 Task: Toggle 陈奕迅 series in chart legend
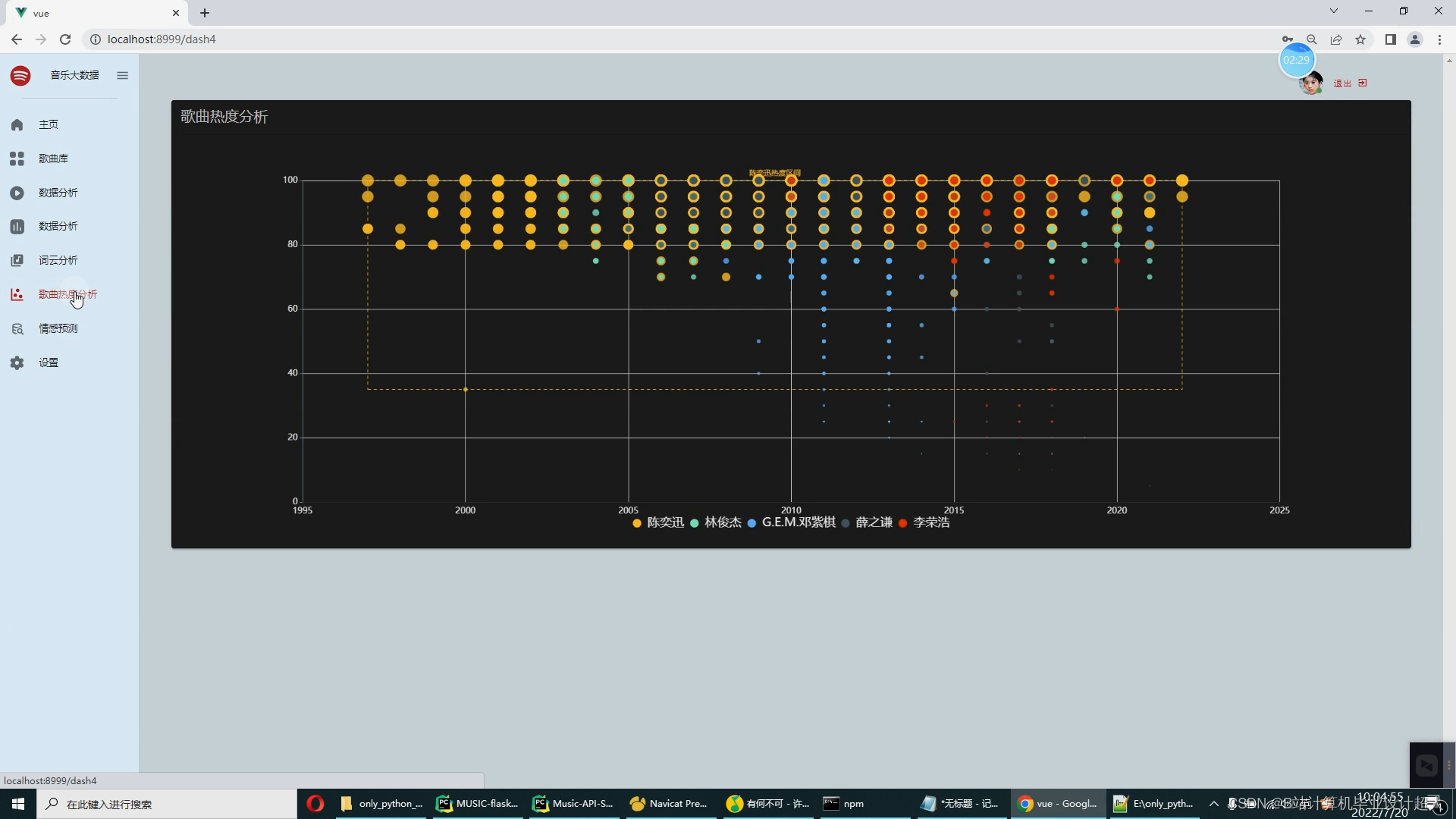coord(658,522)
